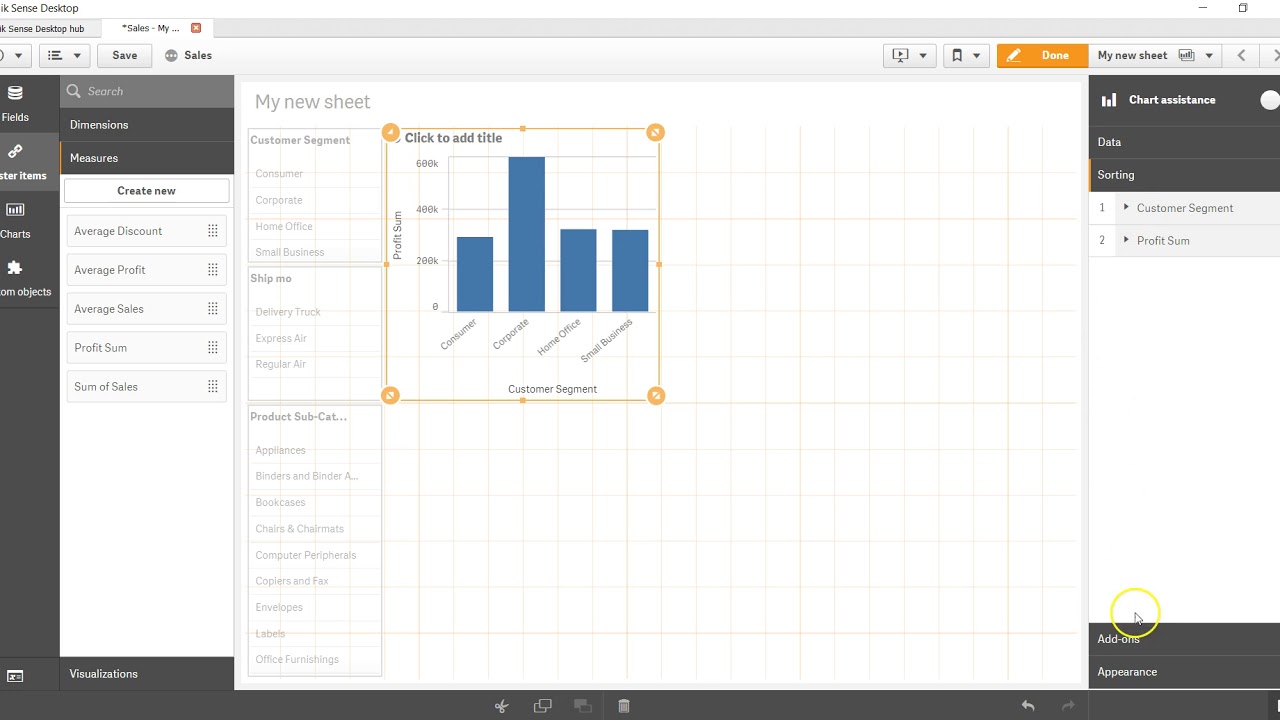Click Done to finish editing
The width and height of the screenshot is (1280, 720).
(1042, 55)
